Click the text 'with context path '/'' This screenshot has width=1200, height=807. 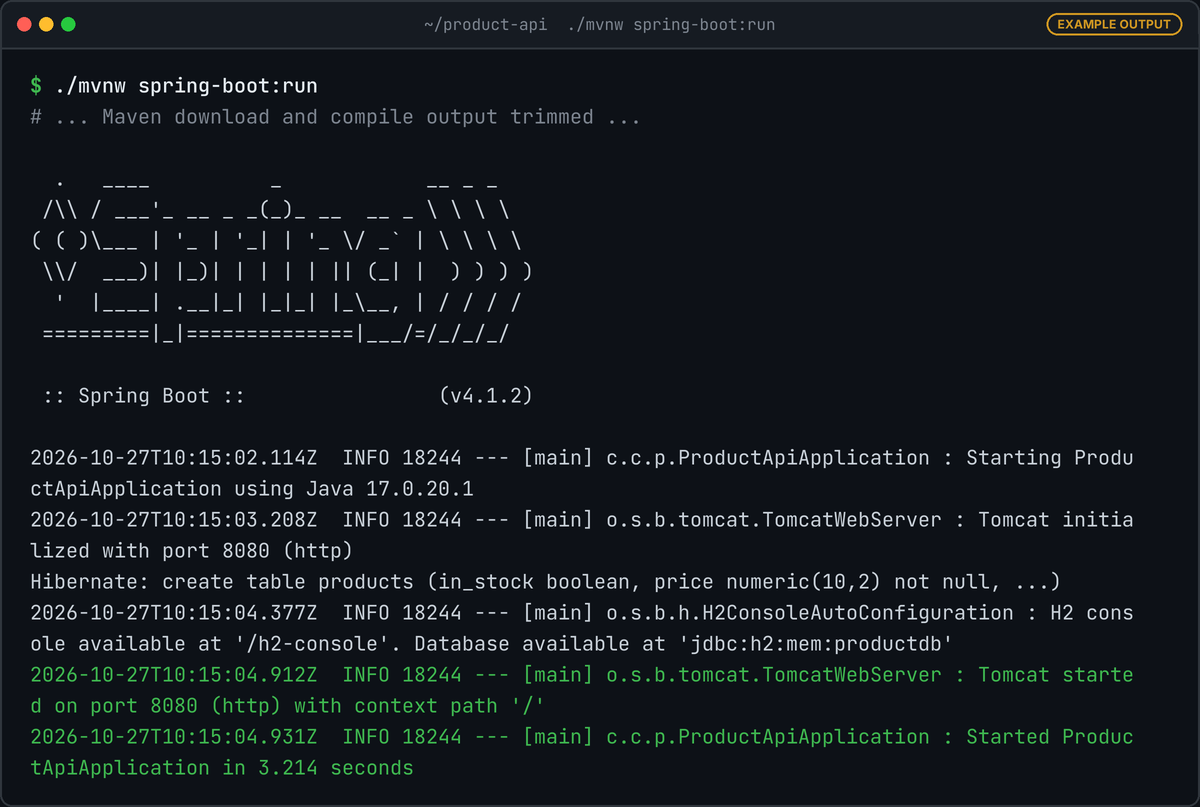[419, 706]
